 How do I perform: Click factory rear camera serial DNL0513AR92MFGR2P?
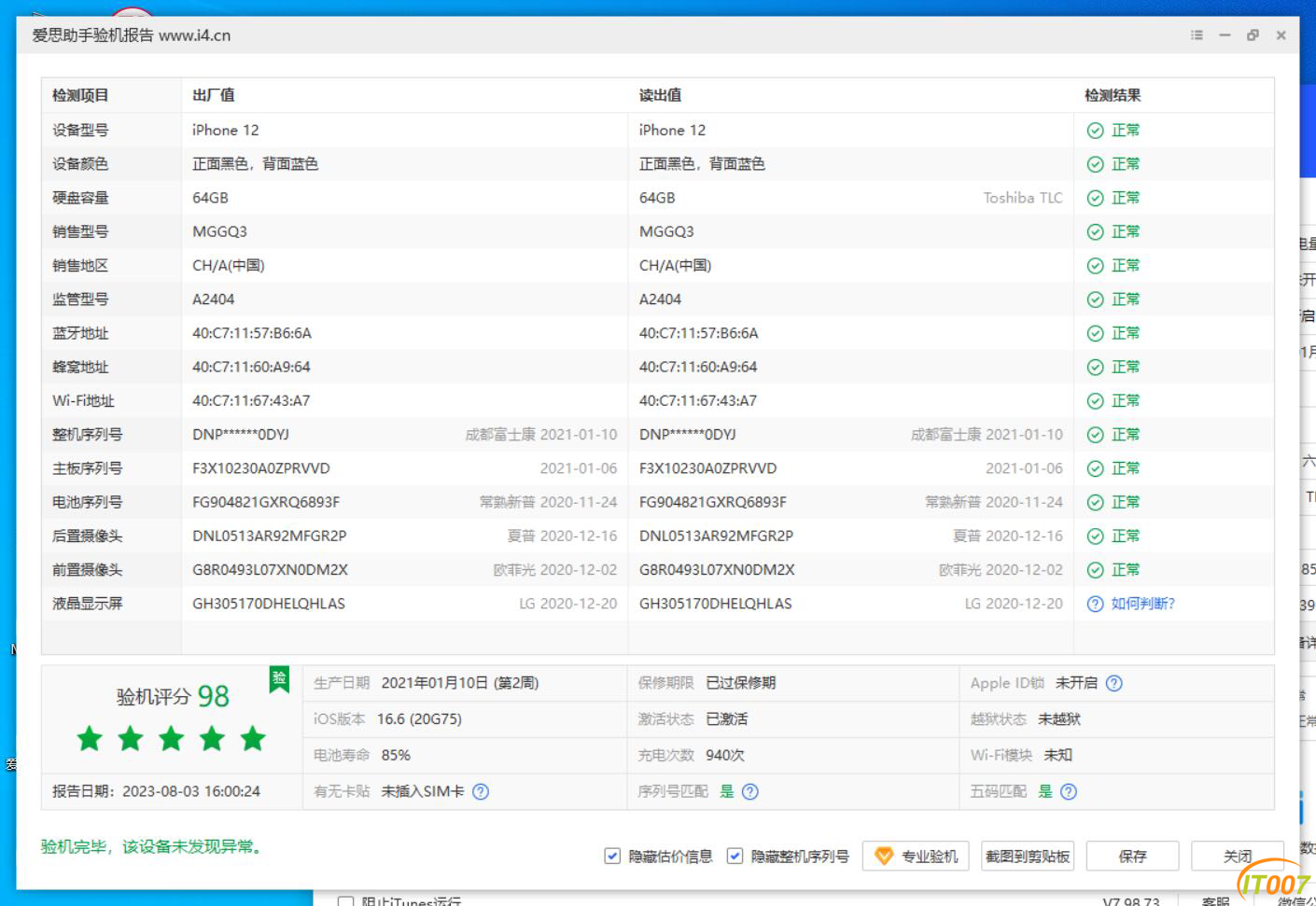(270, 537)
